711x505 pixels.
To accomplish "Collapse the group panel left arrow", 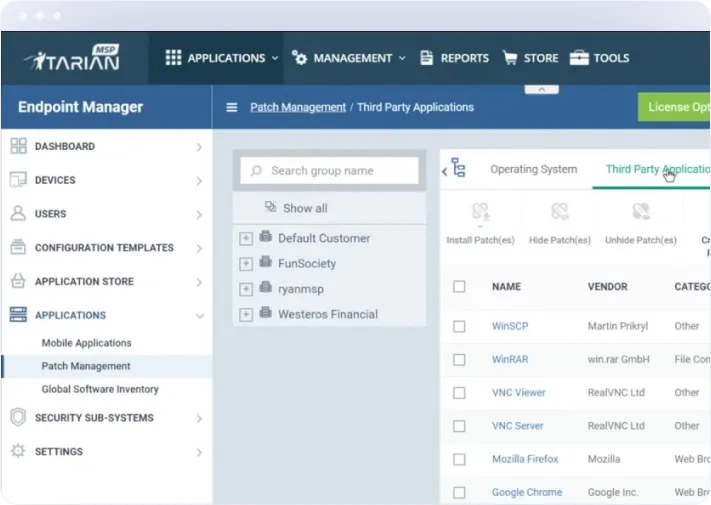I will pyautogui.click(x=444, y=171).
